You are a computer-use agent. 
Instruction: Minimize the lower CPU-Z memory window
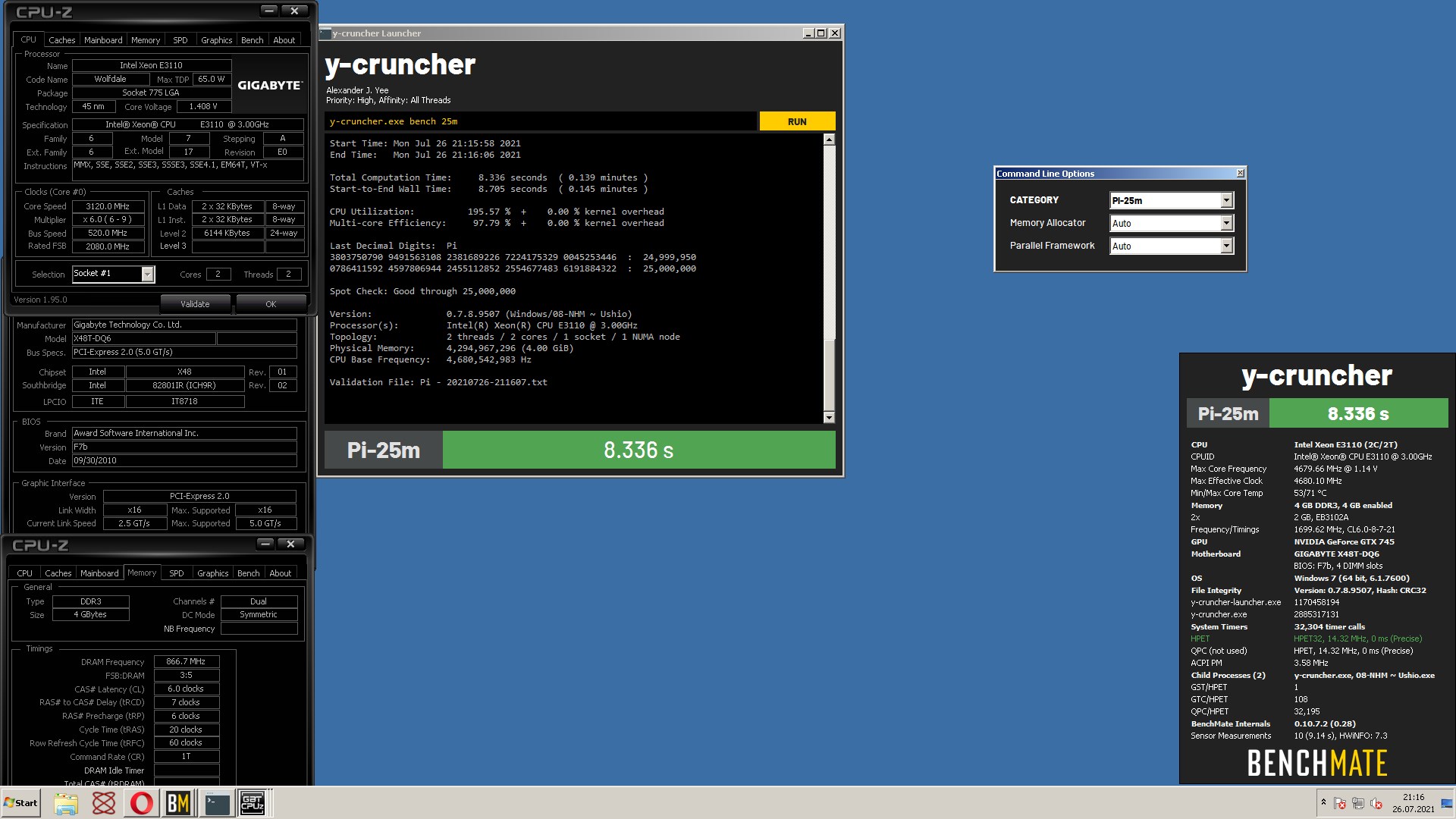(x=265, y=544)
